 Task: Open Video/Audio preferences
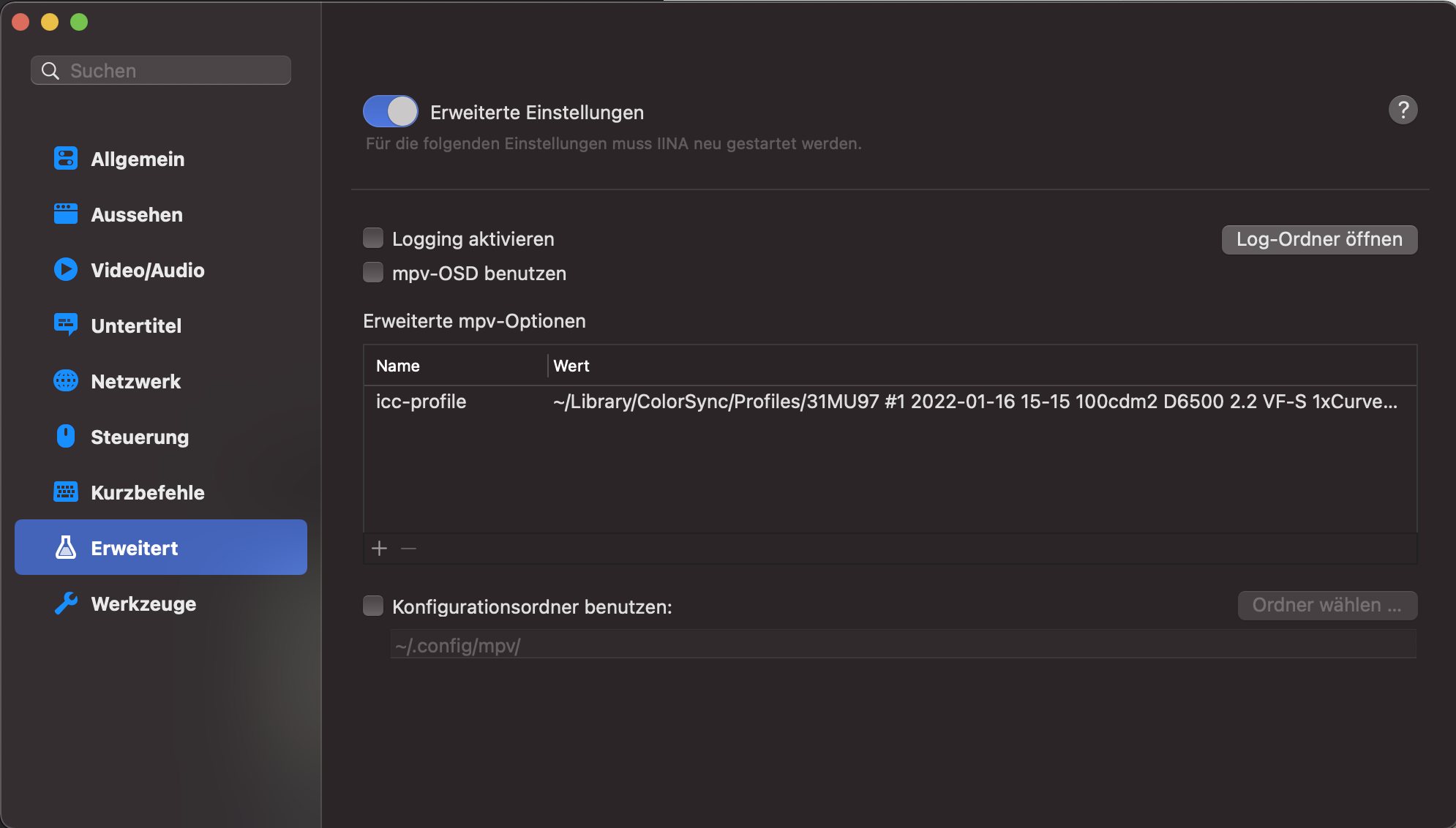[147, 270]
